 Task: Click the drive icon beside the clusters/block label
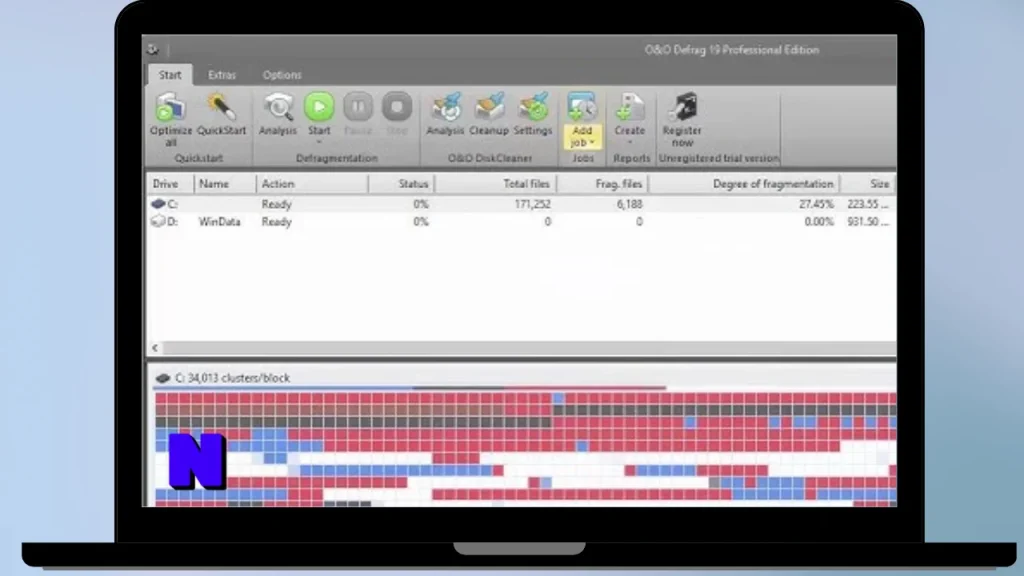coord(163,378)
